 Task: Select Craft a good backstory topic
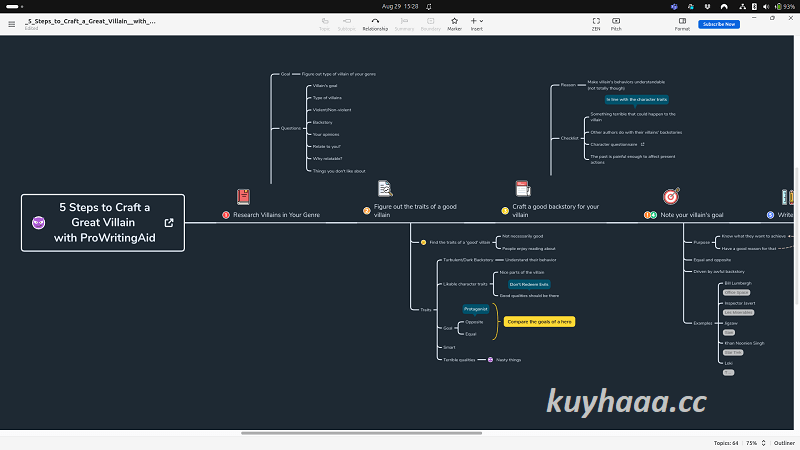pyautogui.click(x=555, y=211)
